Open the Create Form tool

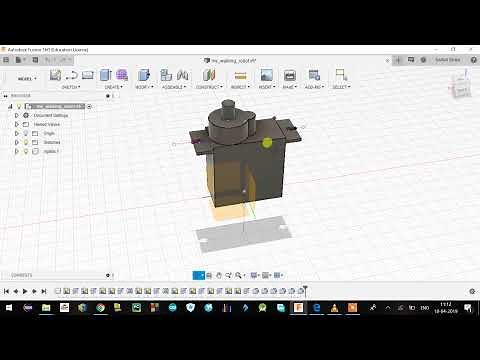(122, 75)
